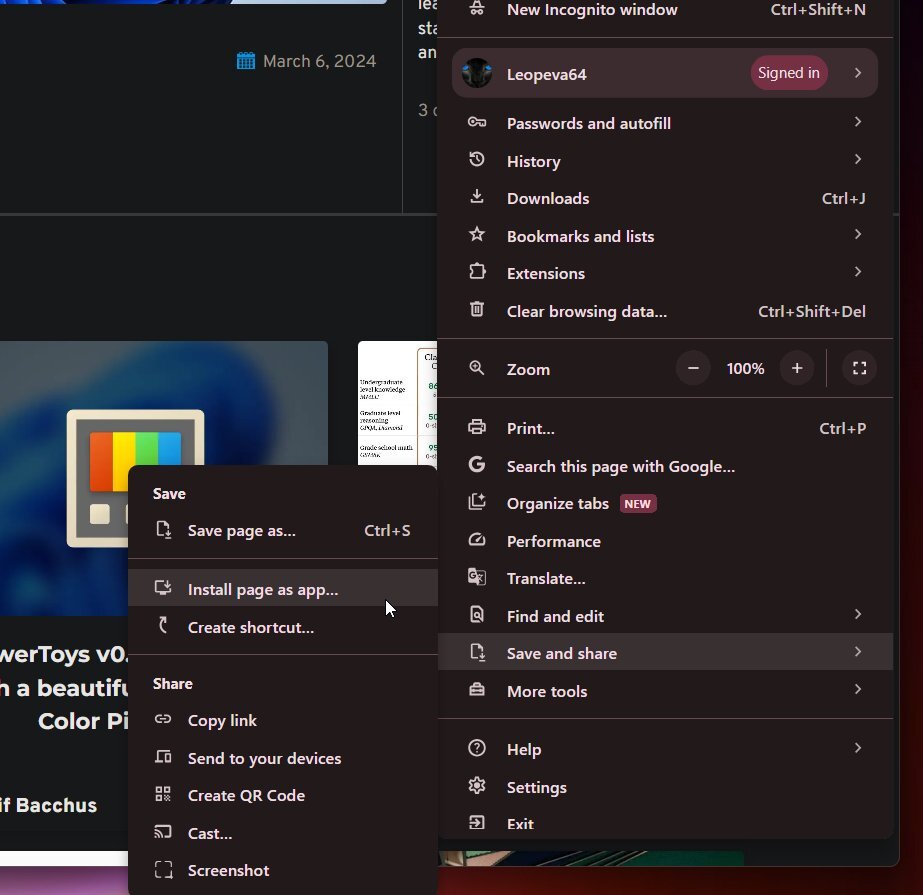
Task: Expand the Passwords and autofill submenu arrow
Action: click(x=858, y=121)
